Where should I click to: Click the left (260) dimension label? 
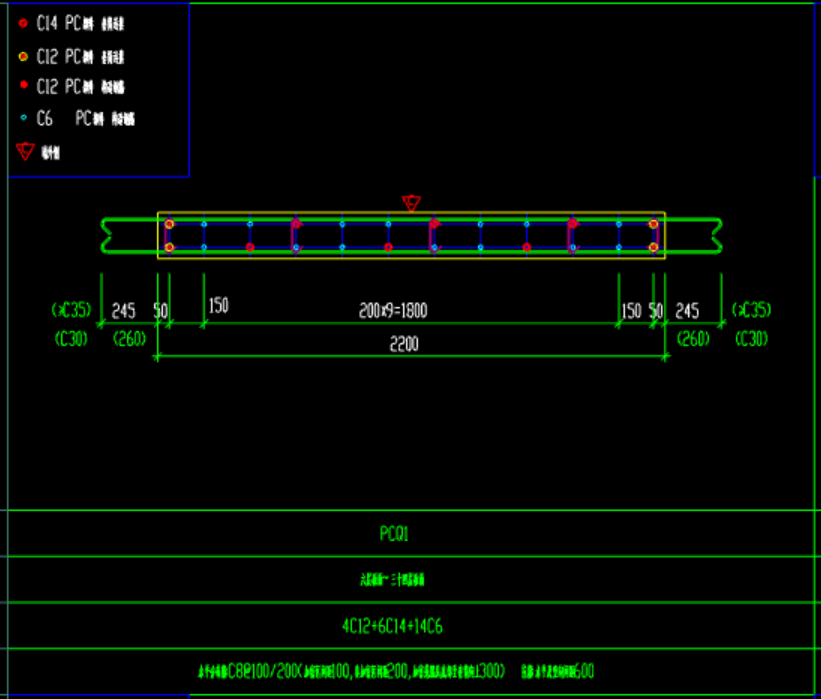[x=129, y=339]
